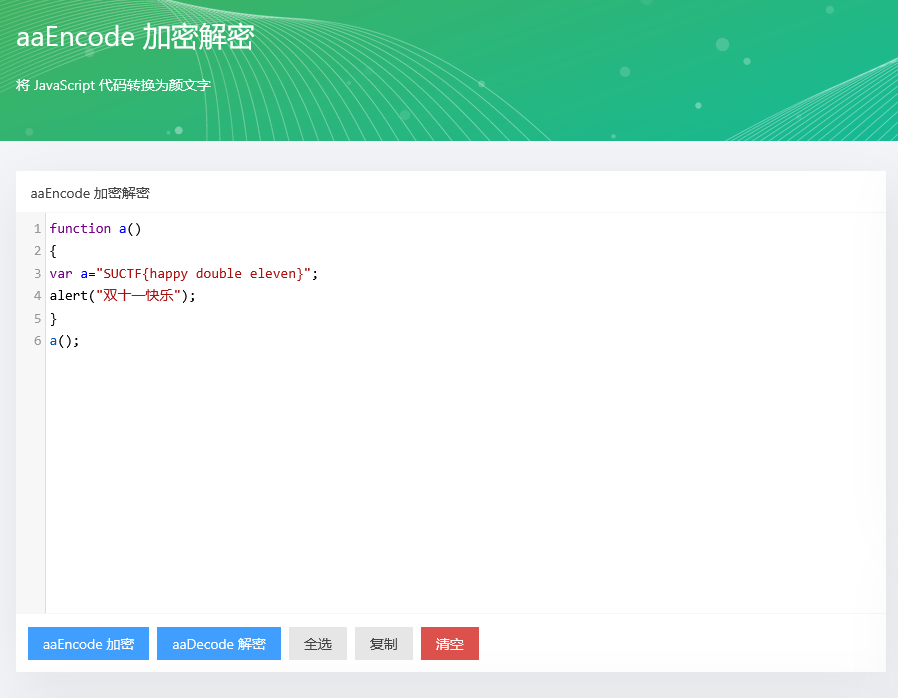Viewport: 898px width, 698px height.
Task: Click line number 5 in gutter
Action: point(37,318)
